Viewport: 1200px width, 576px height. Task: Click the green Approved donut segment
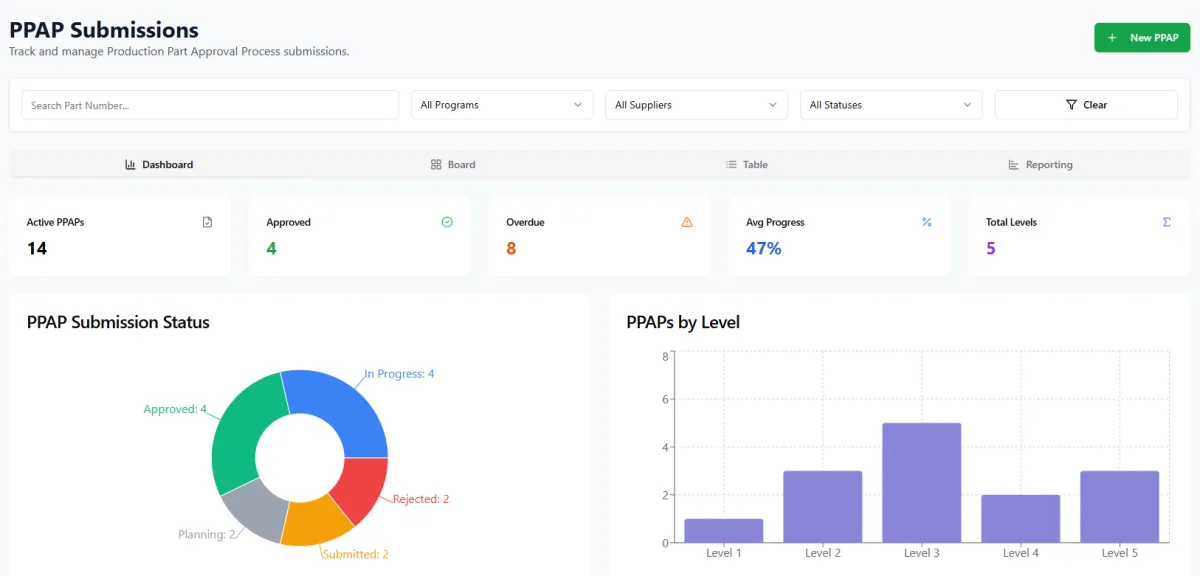(240, 430)
